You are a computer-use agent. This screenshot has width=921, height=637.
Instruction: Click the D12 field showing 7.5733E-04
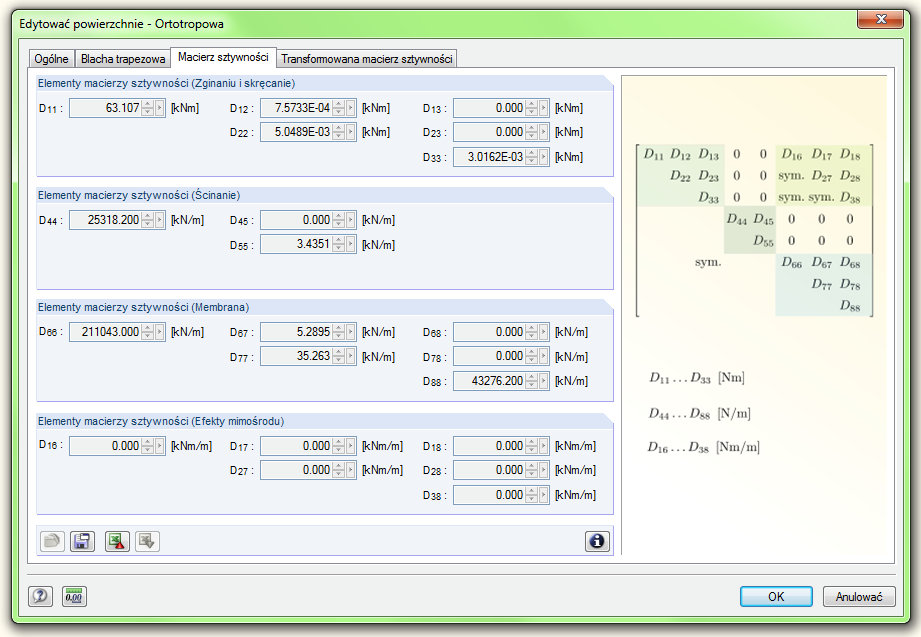click(297, 108)
